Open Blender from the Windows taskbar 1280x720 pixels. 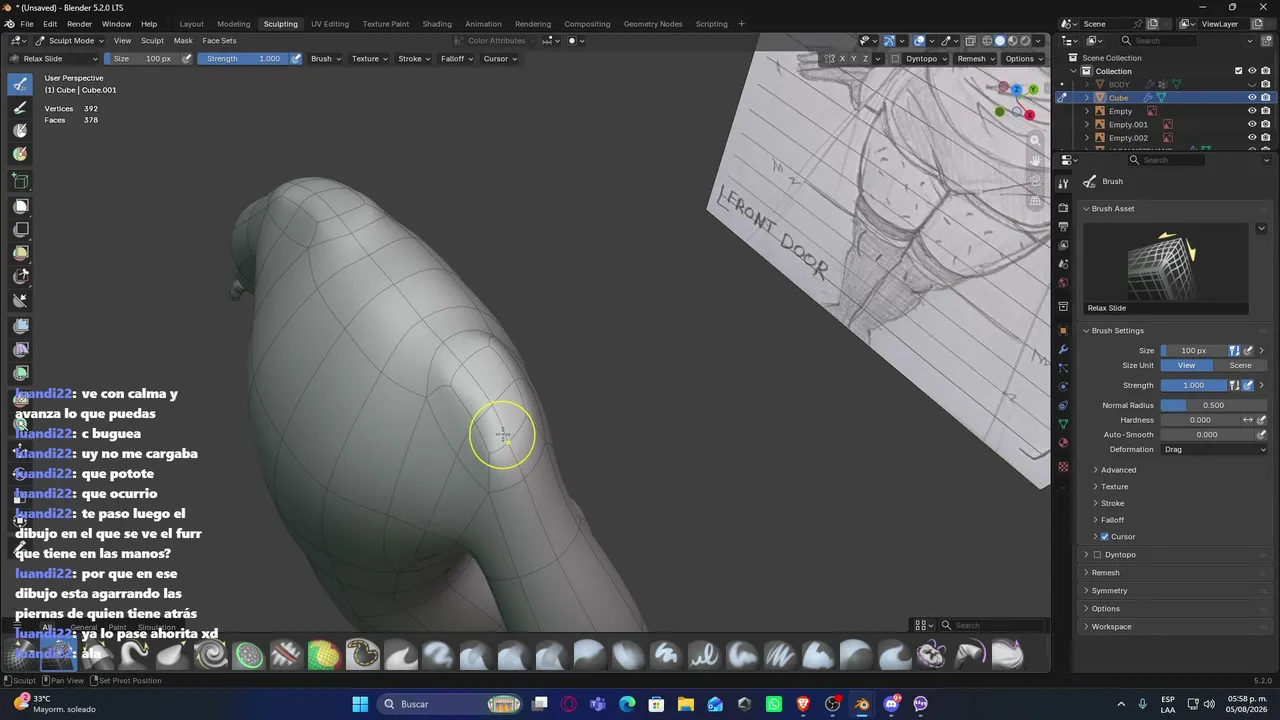pos(862,704)
